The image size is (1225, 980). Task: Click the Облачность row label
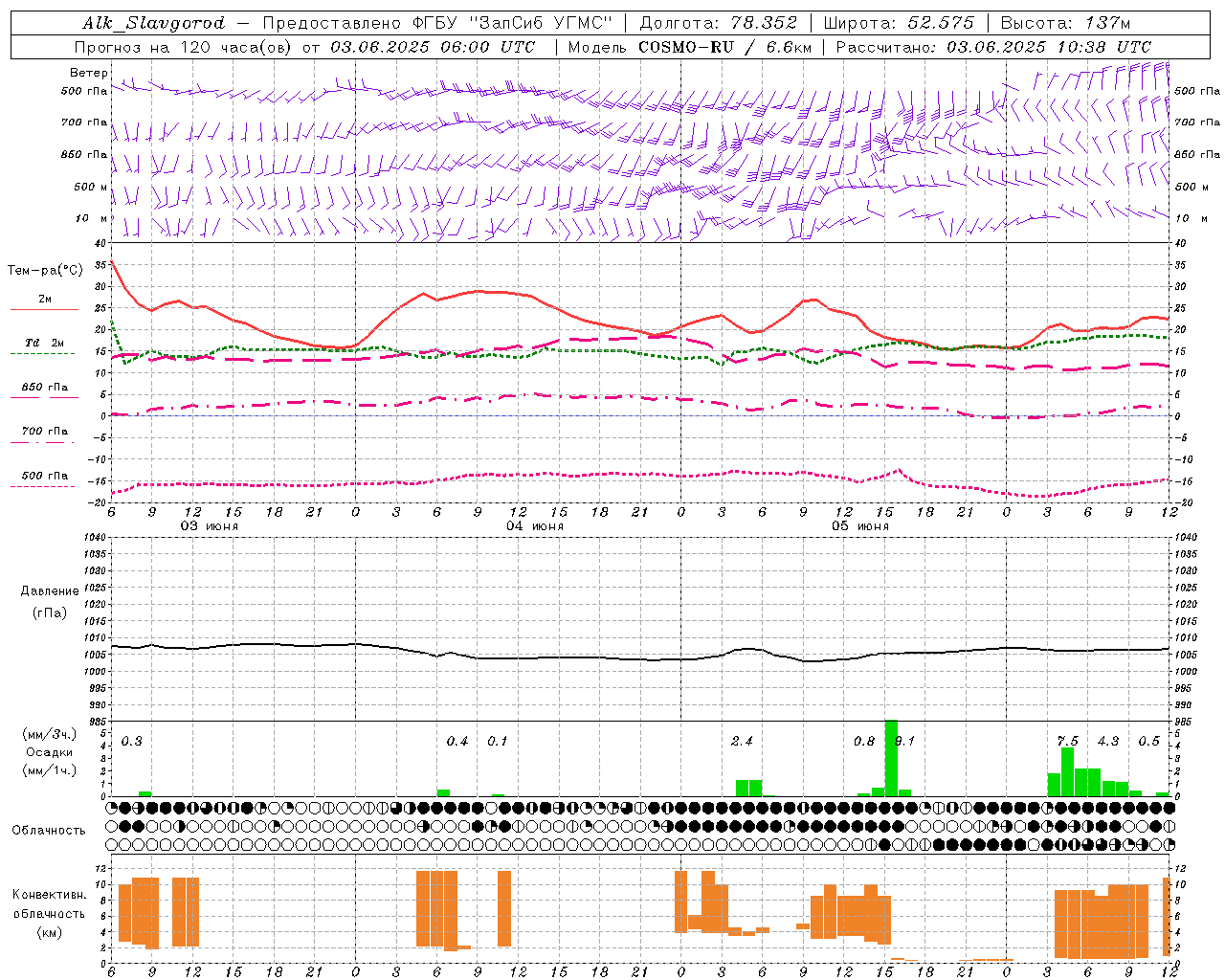coord(49,830)
